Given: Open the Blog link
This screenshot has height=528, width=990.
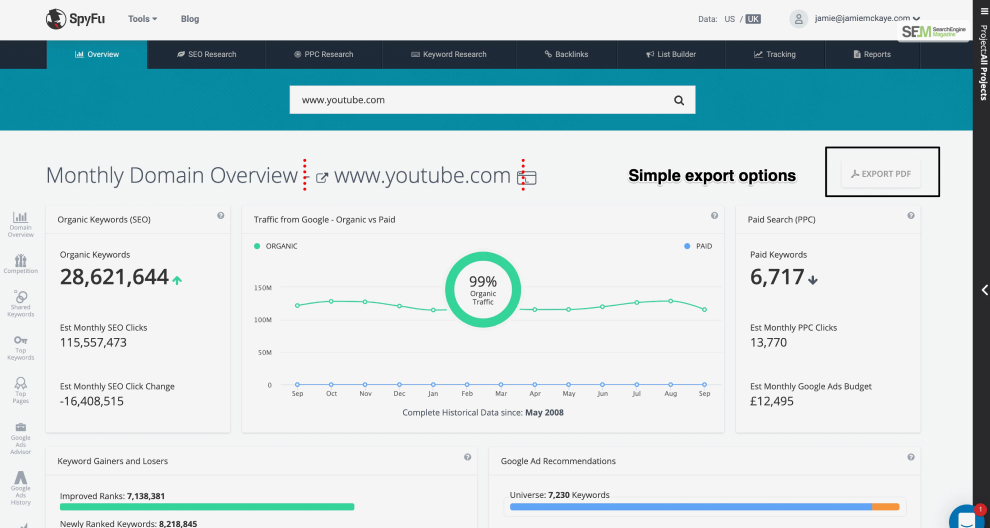Looking at the screenshot, I should (189, 19).
